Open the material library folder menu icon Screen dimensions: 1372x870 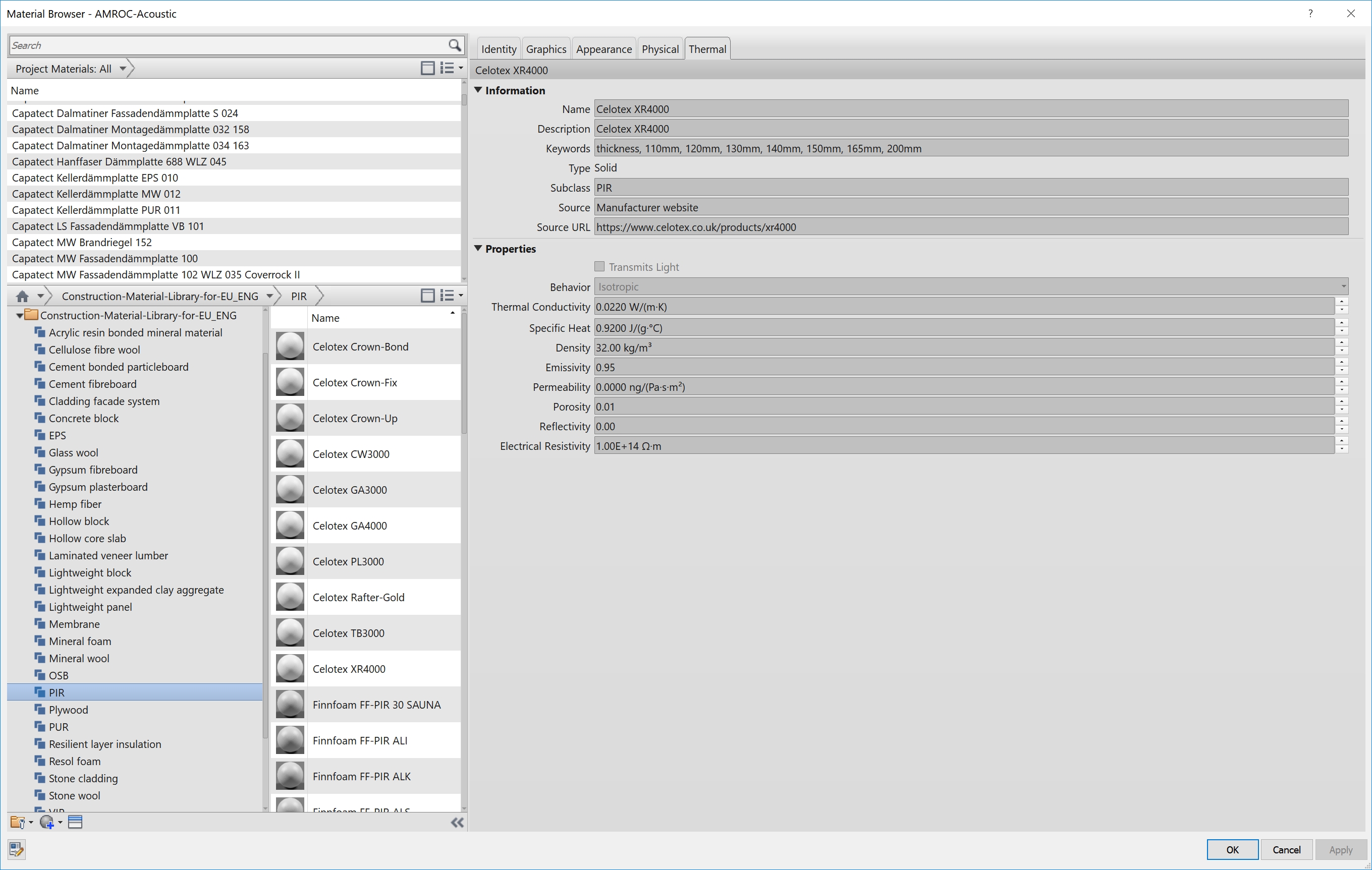[18, 822]
